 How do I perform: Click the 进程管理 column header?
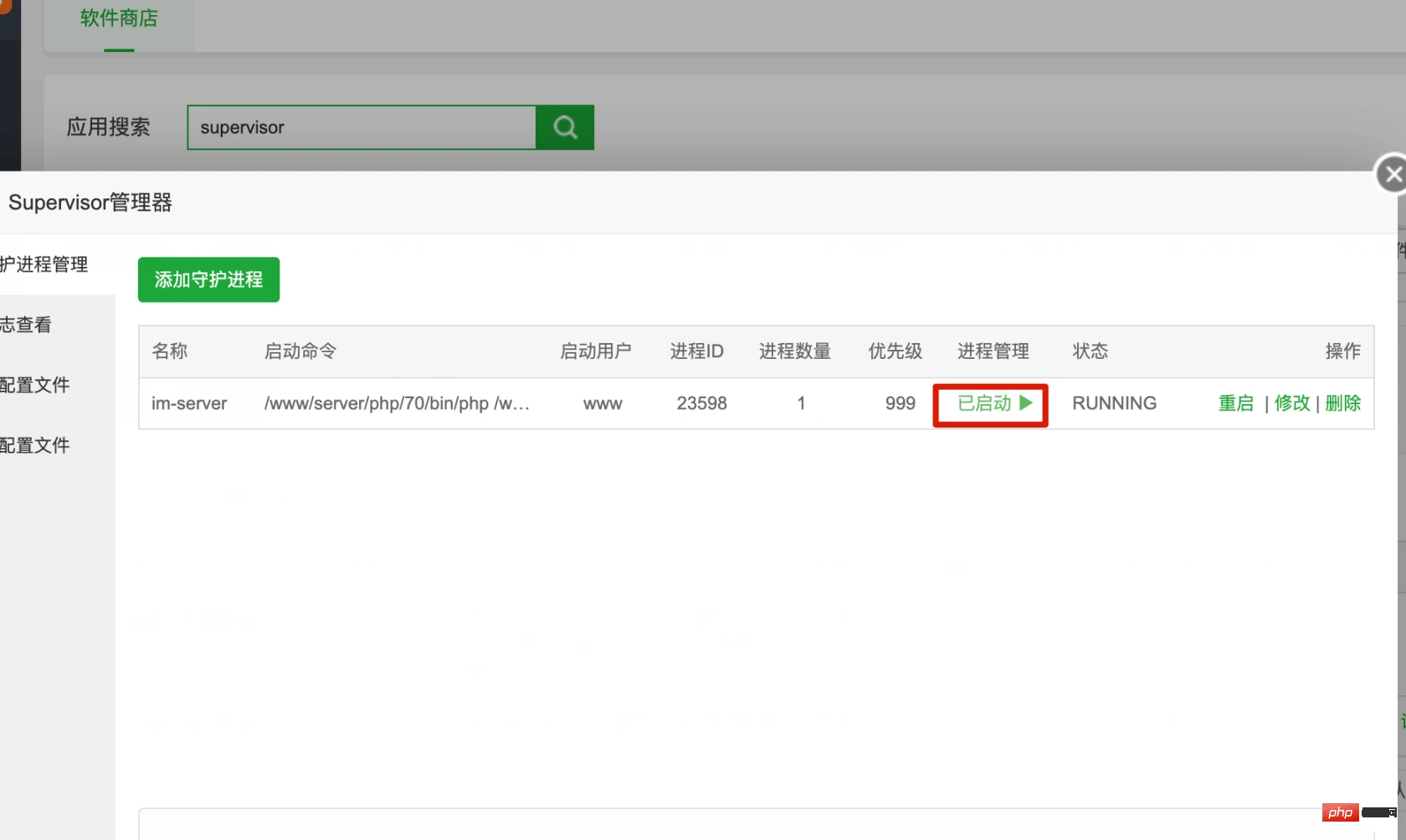993,351
